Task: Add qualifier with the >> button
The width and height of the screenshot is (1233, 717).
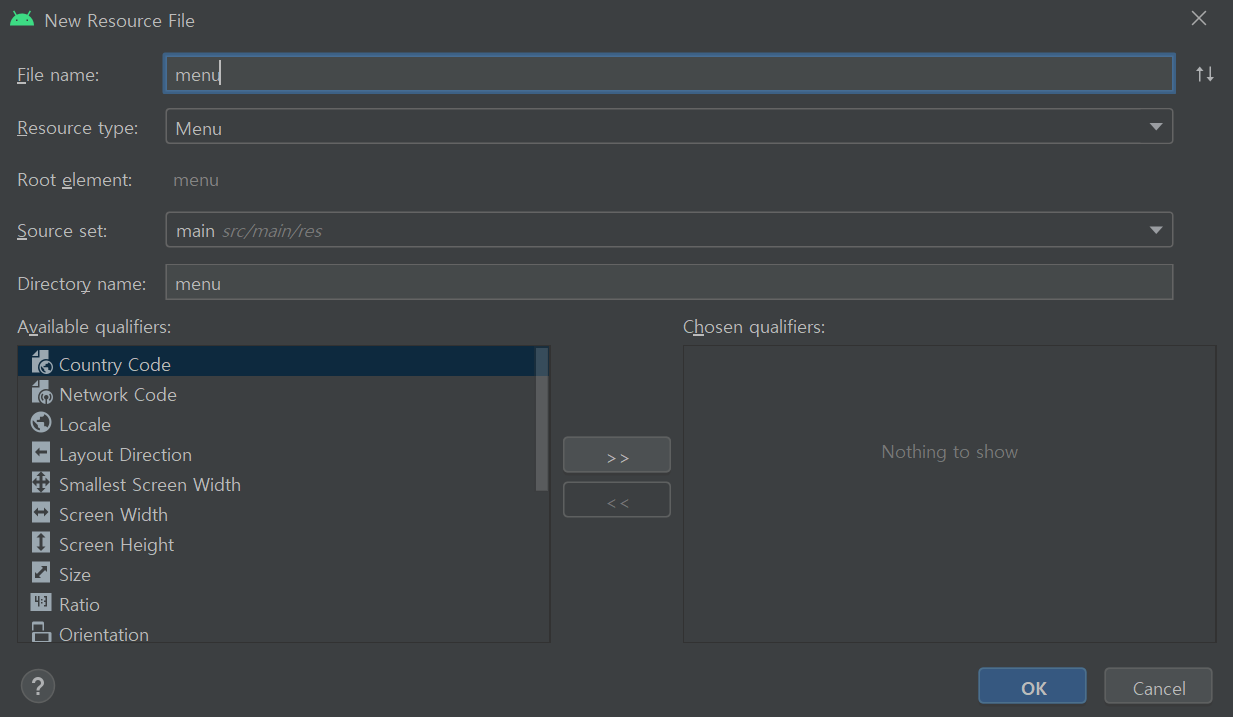Action: tap(617, 455)
